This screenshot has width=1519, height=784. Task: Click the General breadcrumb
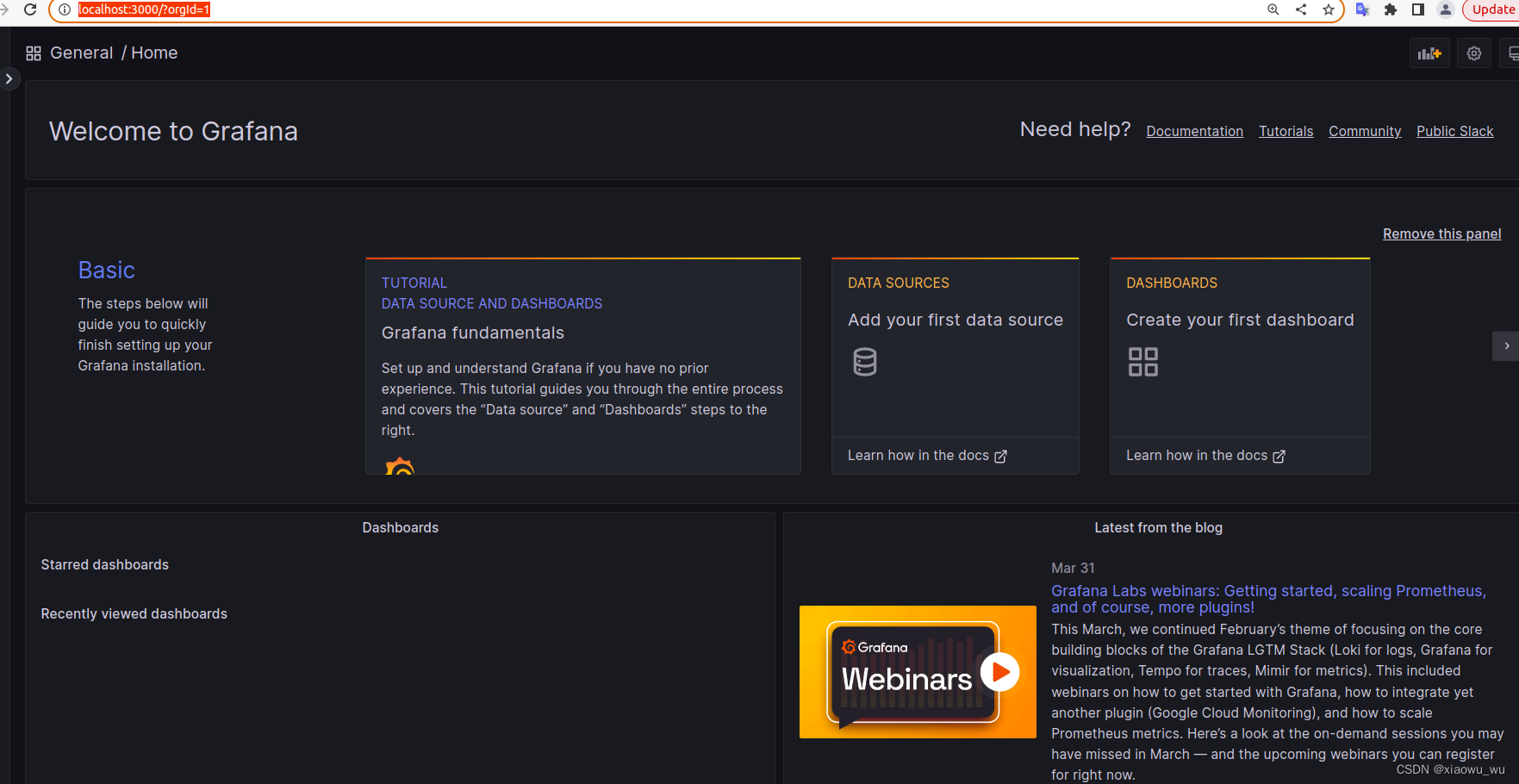coord(81,53)
